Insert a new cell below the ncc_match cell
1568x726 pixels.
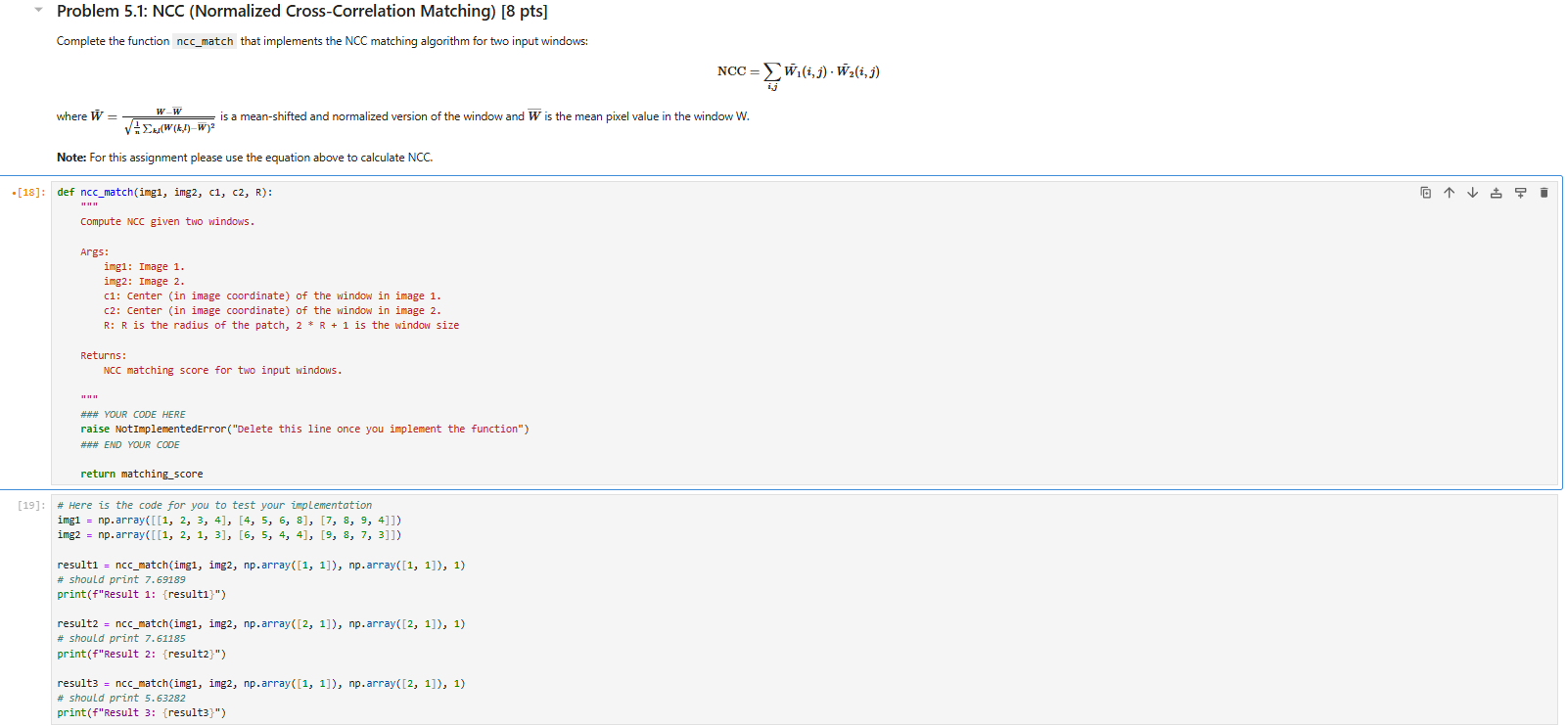click(1520, 193)
